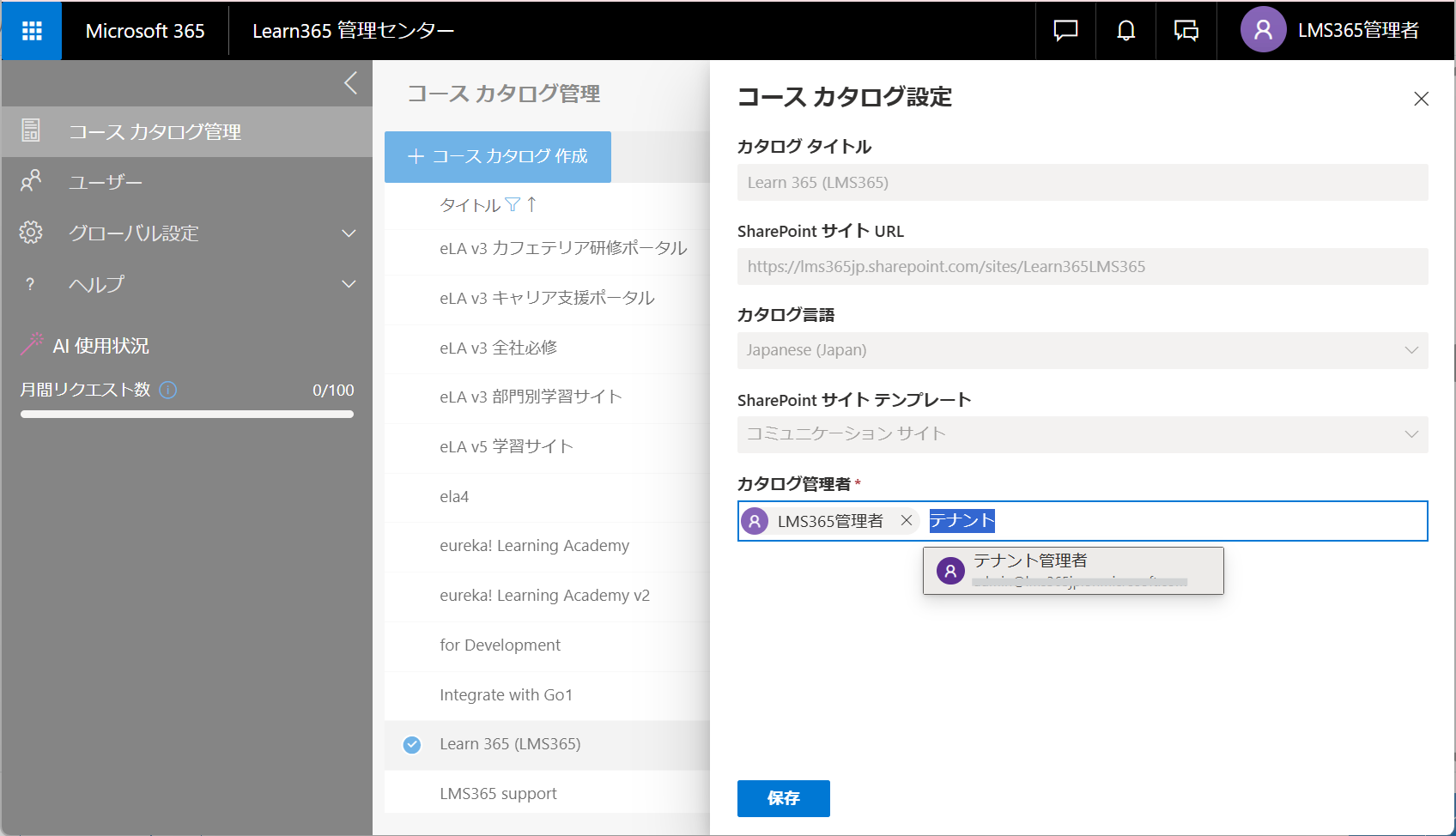The width and height of the screenshot is (1456, 836).
Task: Click コース カタログ 作成 button
Action: [498, 156]
